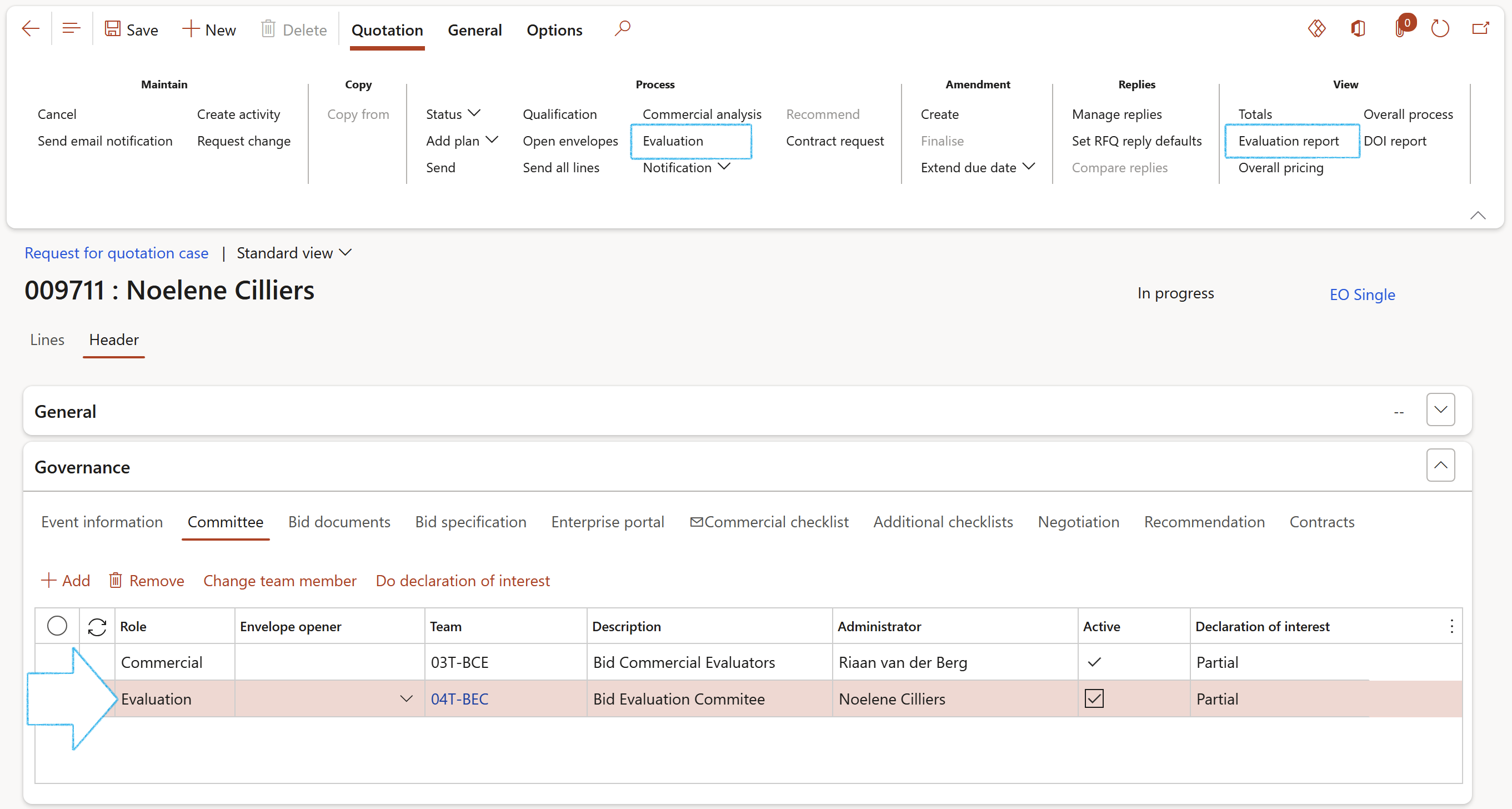Open the Bid documents tab
This screenshot has height=809, width=1512.
tap(339, 521)
